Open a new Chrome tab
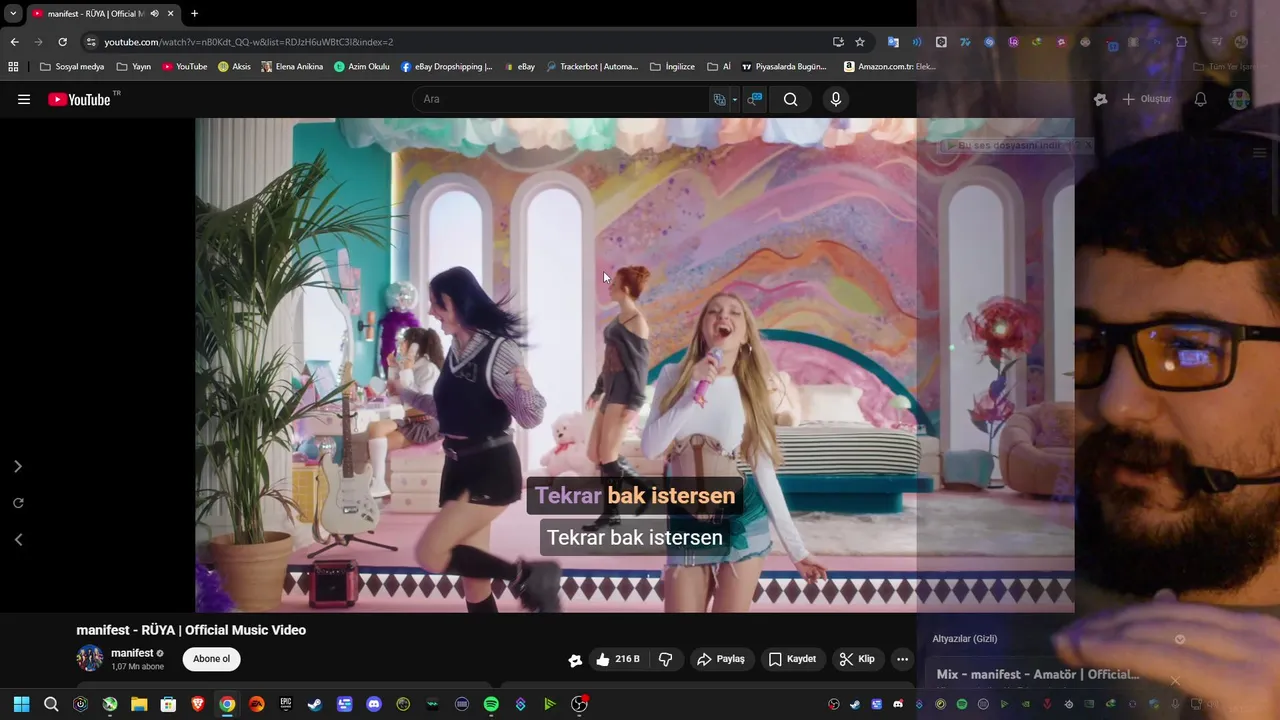This screenshot has height=720, width=1280. click(194, 13)
